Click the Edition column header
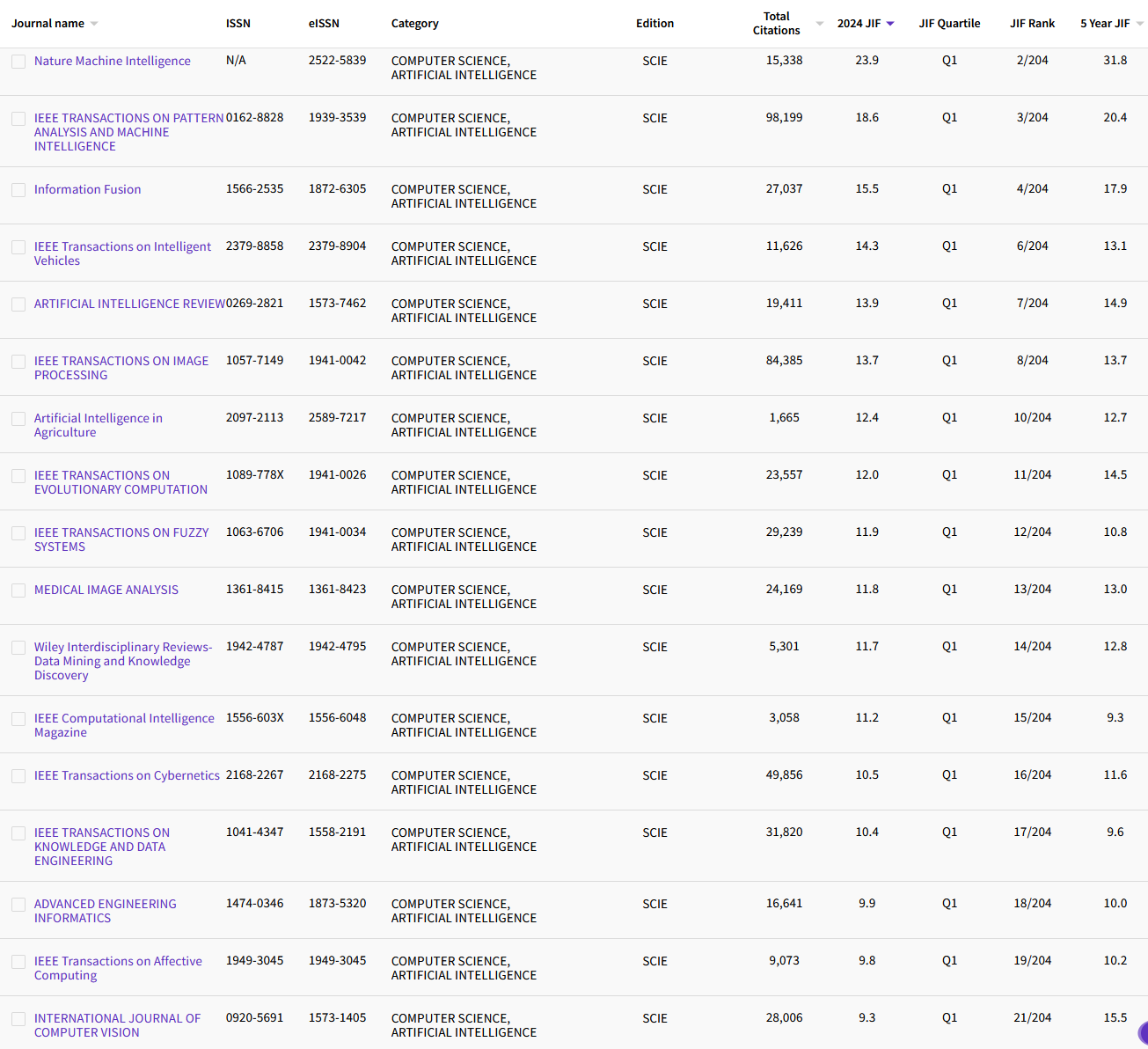This screenshot has width=1148, height=1049. (655, 24)
